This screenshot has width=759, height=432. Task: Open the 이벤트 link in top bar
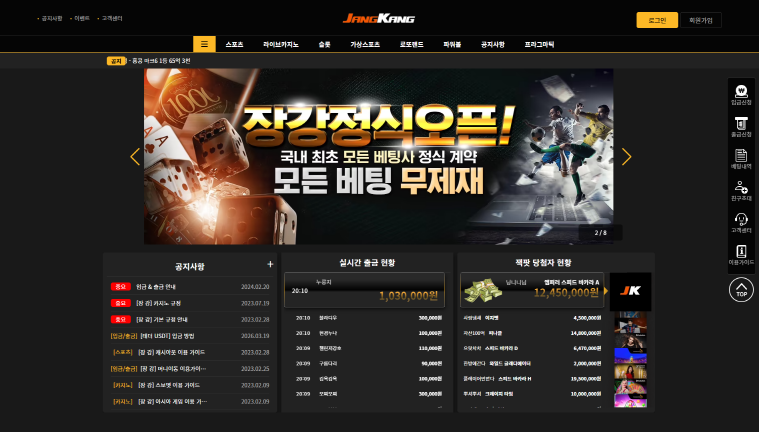pos(81,19)
